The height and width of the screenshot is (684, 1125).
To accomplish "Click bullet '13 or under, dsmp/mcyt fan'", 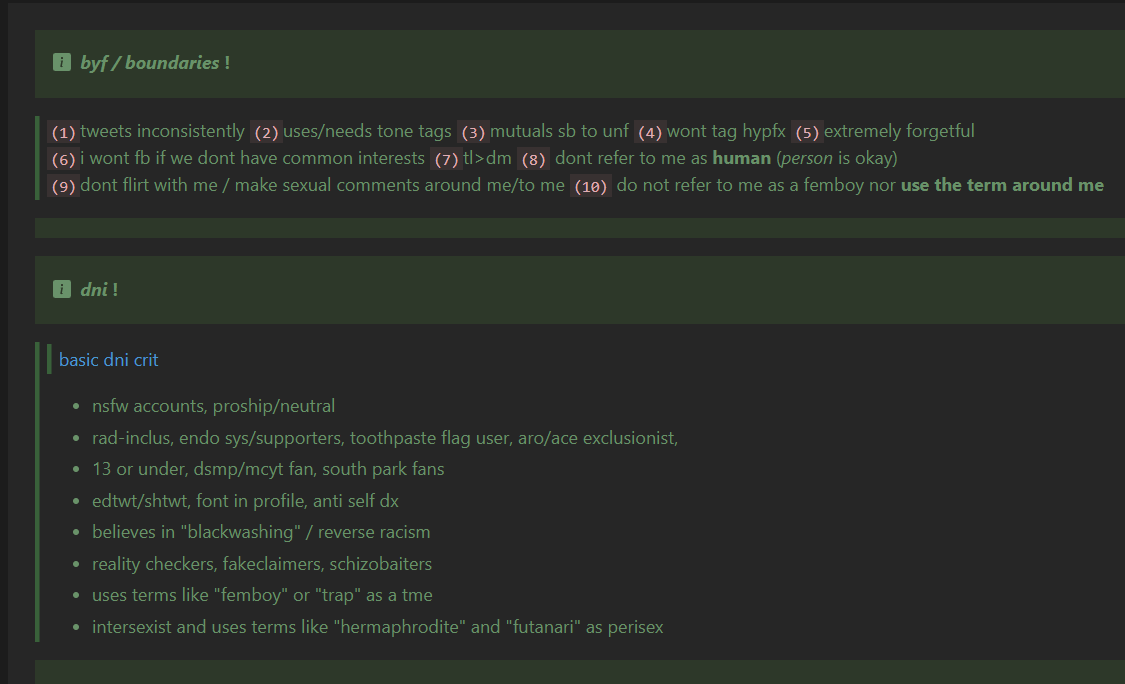I will [268, 469].
